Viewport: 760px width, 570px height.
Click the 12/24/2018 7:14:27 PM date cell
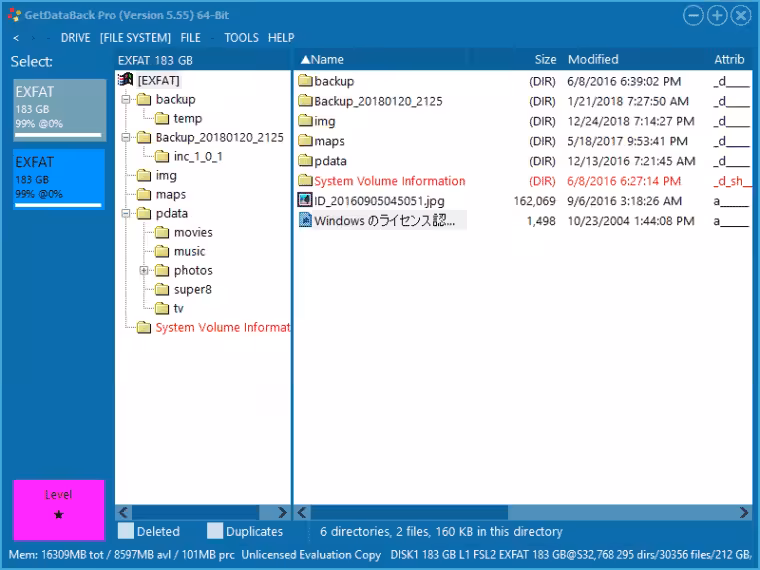coord(631,121)
